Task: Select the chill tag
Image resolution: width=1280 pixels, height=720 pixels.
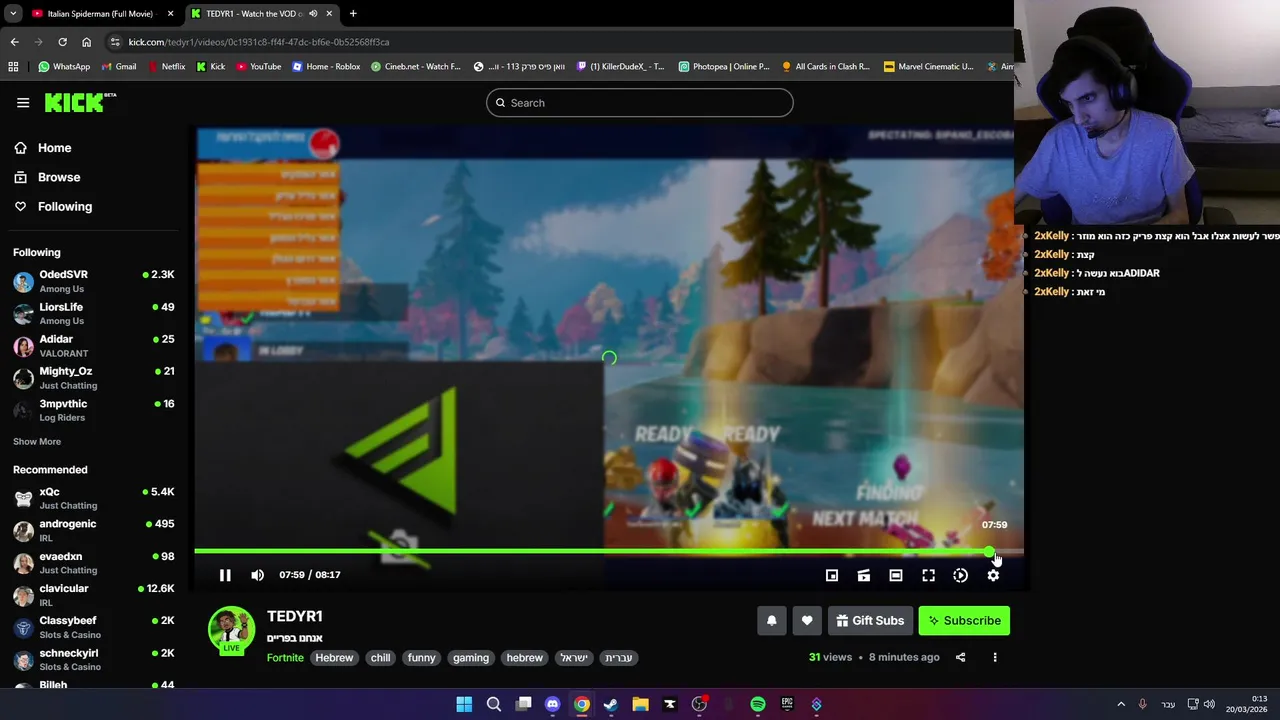Action: (380, 658)
